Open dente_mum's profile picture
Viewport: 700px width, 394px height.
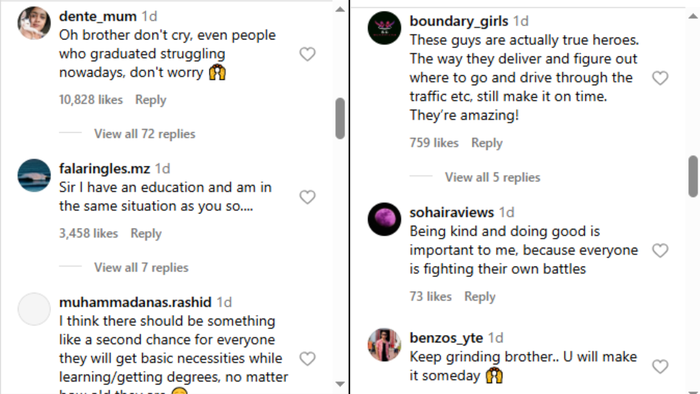pyautogui.click(x=34, y=23)
